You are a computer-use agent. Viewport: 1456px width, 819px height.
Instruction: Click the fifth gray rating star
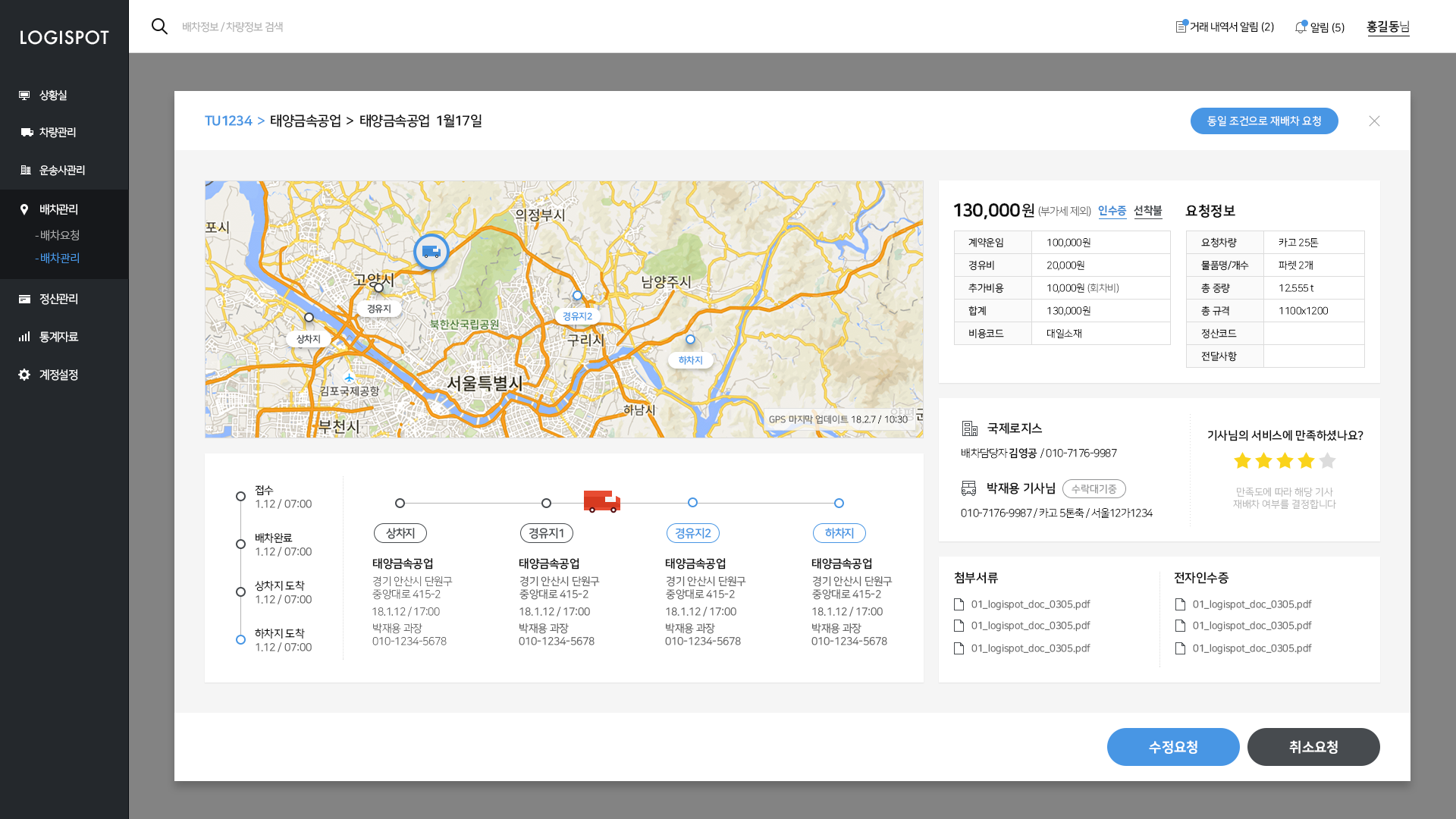(x=1327, y=461)
